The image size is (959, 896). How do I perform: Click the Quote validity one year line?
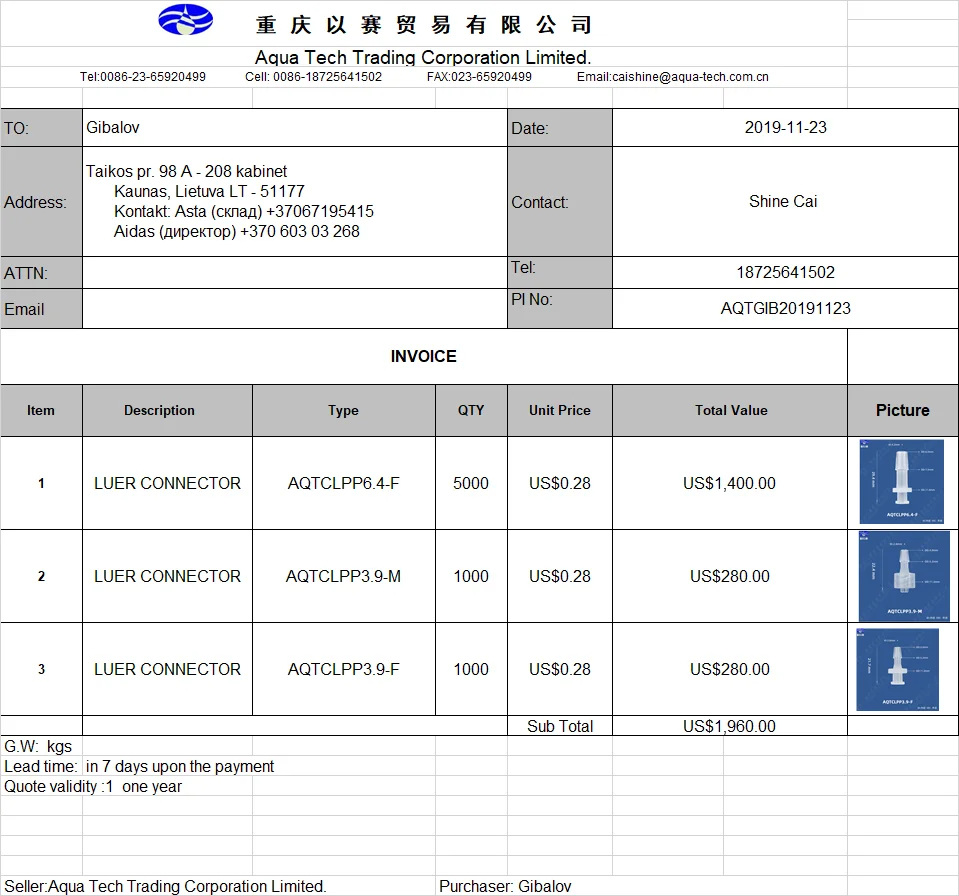[93, 787]
